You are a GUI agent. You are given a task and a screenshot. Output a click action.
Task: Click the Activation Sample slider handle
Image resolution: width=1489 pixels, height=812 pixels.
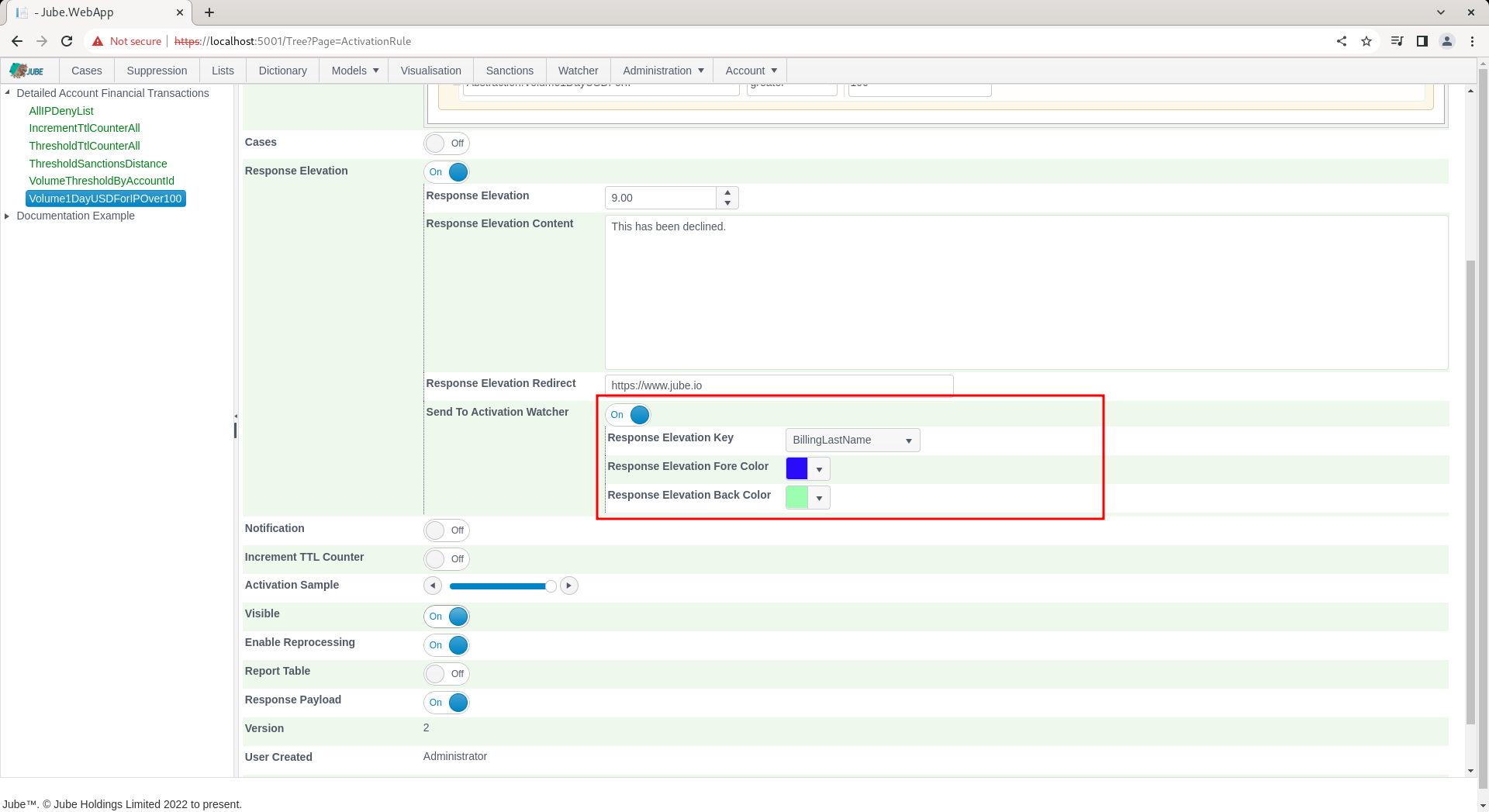pyautogui.click(x=551, y=586)
